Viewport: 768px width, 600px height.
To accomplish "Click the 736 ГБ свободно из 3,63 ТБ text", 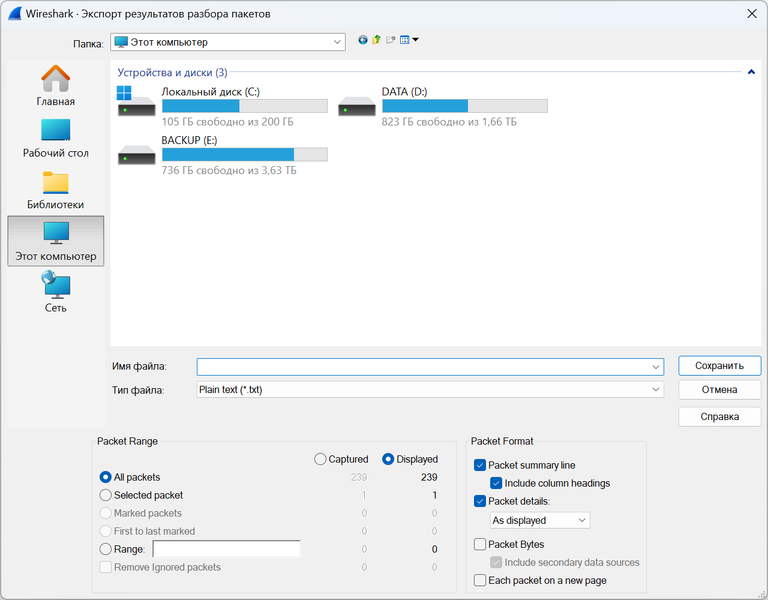I will 229,170.
